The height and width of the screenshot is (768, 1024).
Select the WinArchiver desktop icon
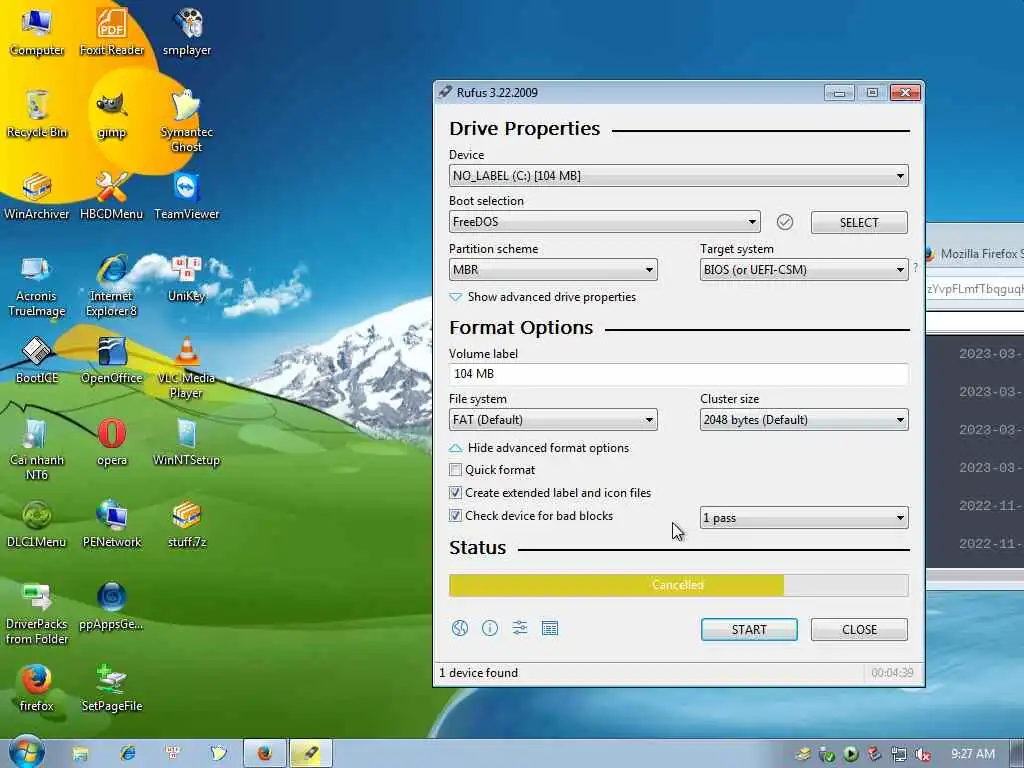coord(37,196)
